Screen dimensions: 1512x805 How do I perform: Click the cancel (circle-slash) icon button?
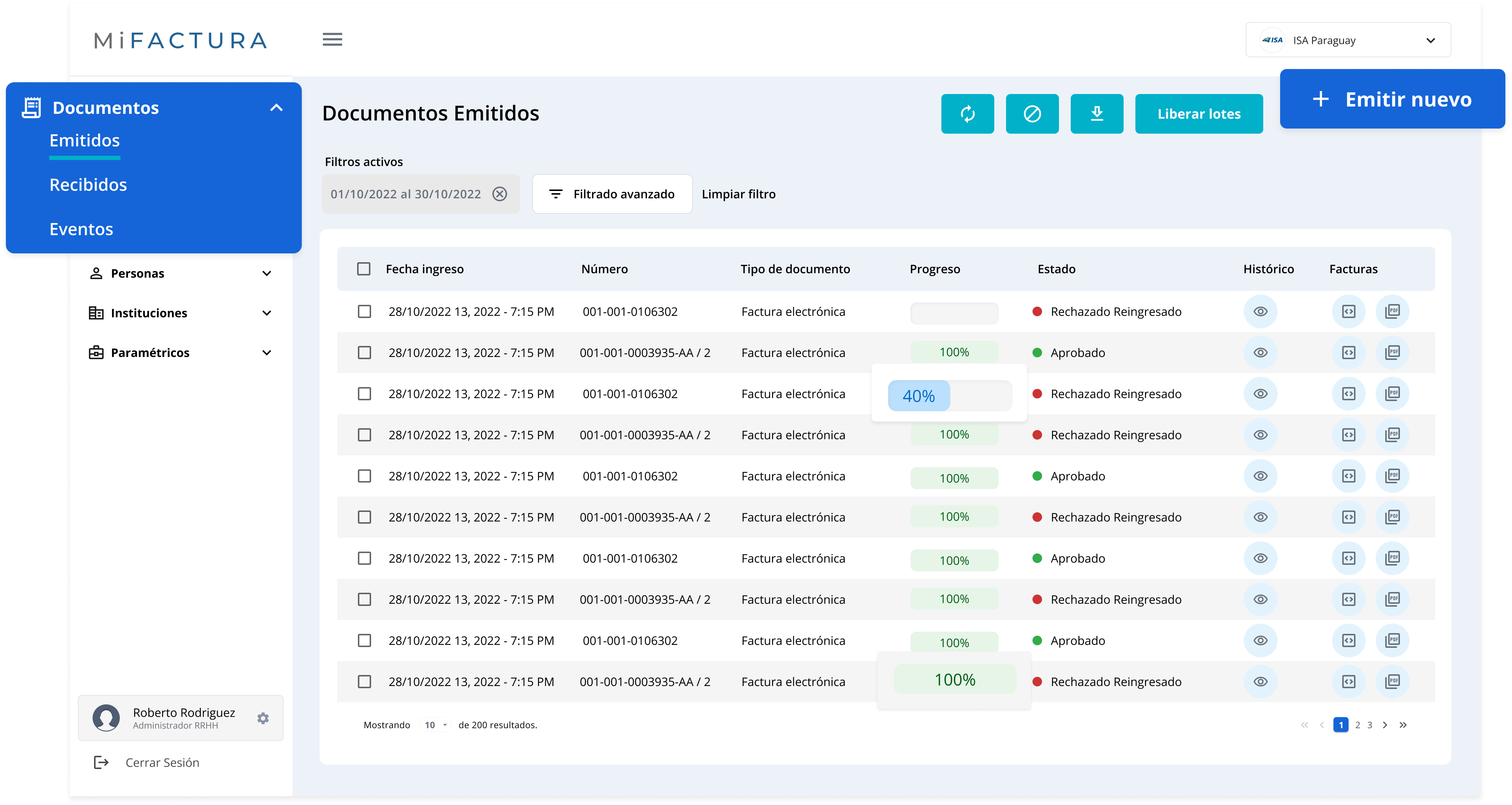pos(1032,114)
